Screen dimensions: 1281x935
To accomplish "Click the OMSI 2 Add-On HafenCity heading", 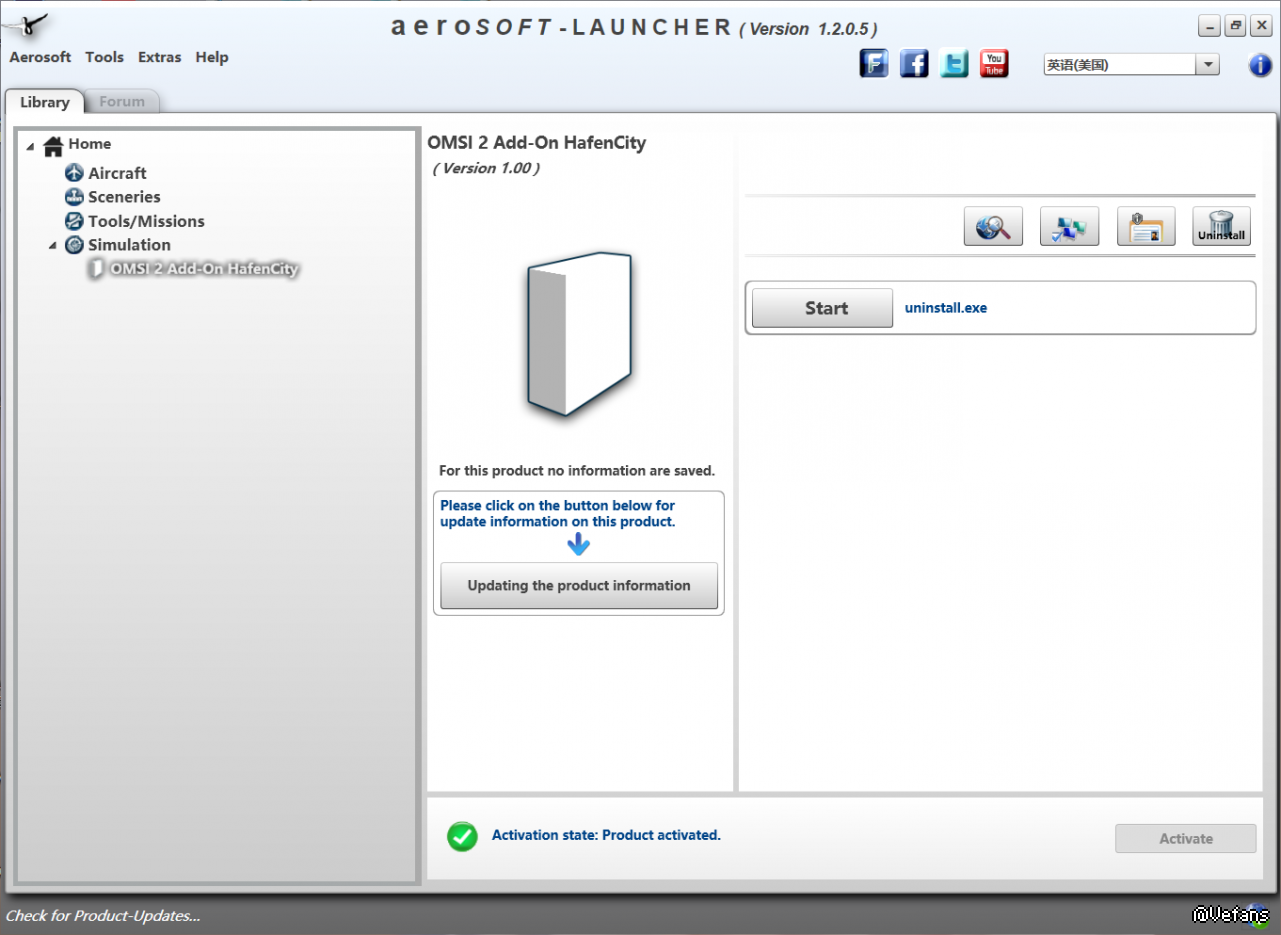I will pyautogui.click(x=537, y=143).
